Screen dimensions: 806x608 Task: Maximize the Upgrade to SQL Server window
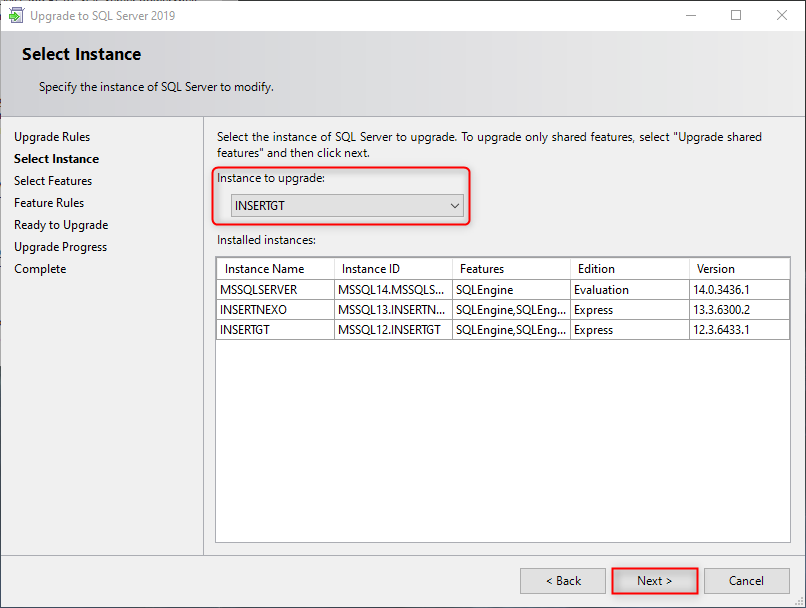[x=736, y=15]
